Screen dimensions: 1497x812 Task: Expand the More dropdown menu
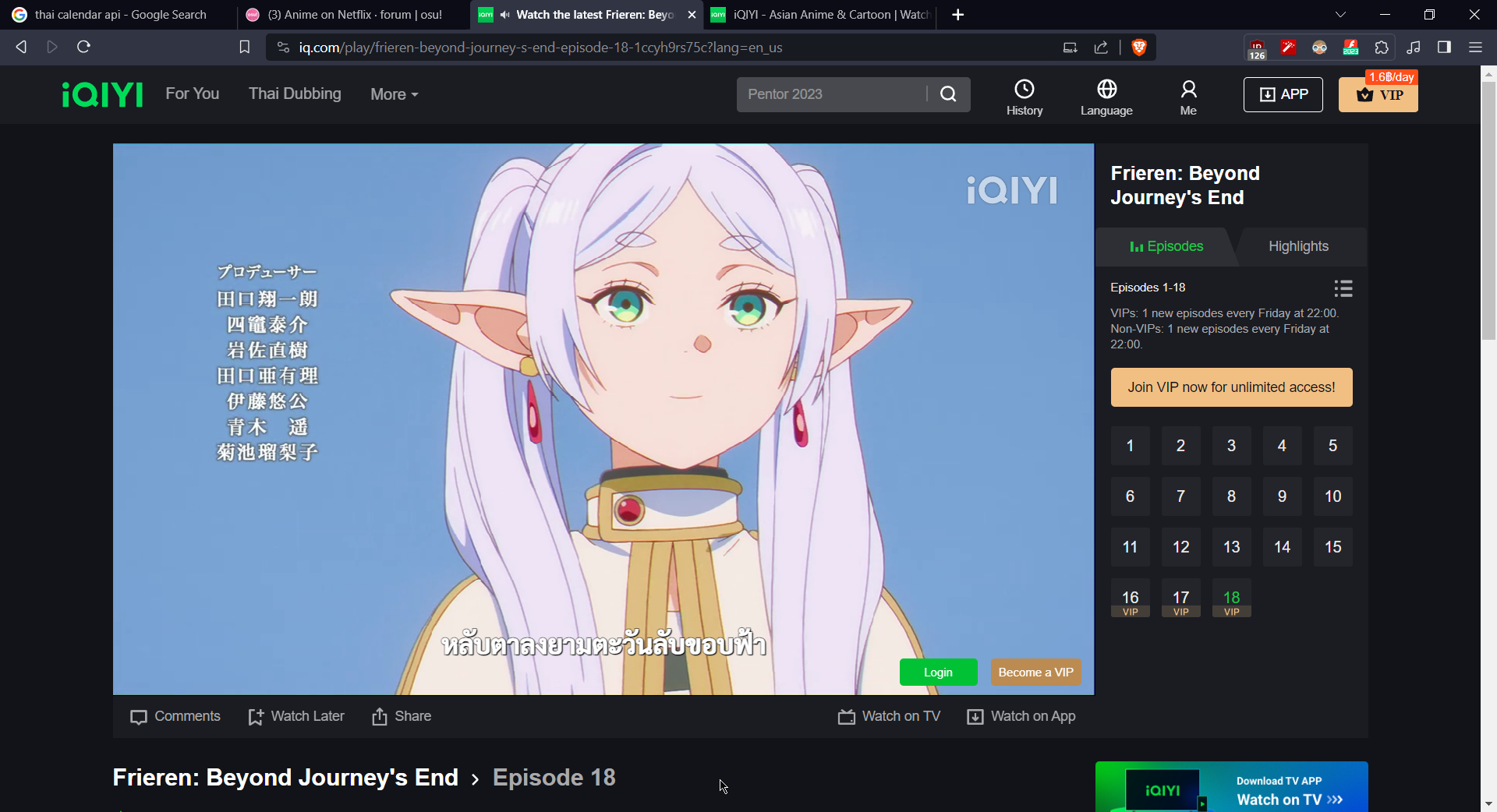(395, 94)
